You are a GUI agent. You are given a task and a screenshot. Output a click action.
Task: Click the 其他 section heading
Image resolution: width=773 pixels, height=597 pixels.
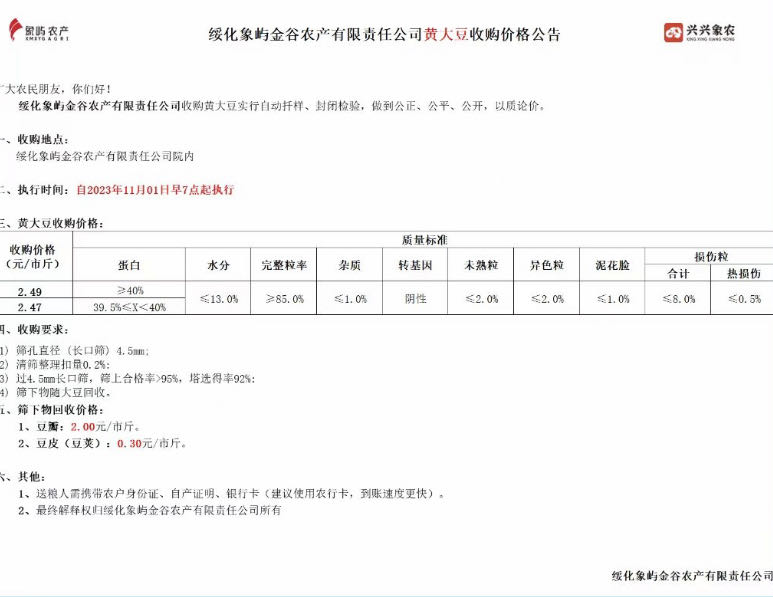click(23, 477)
